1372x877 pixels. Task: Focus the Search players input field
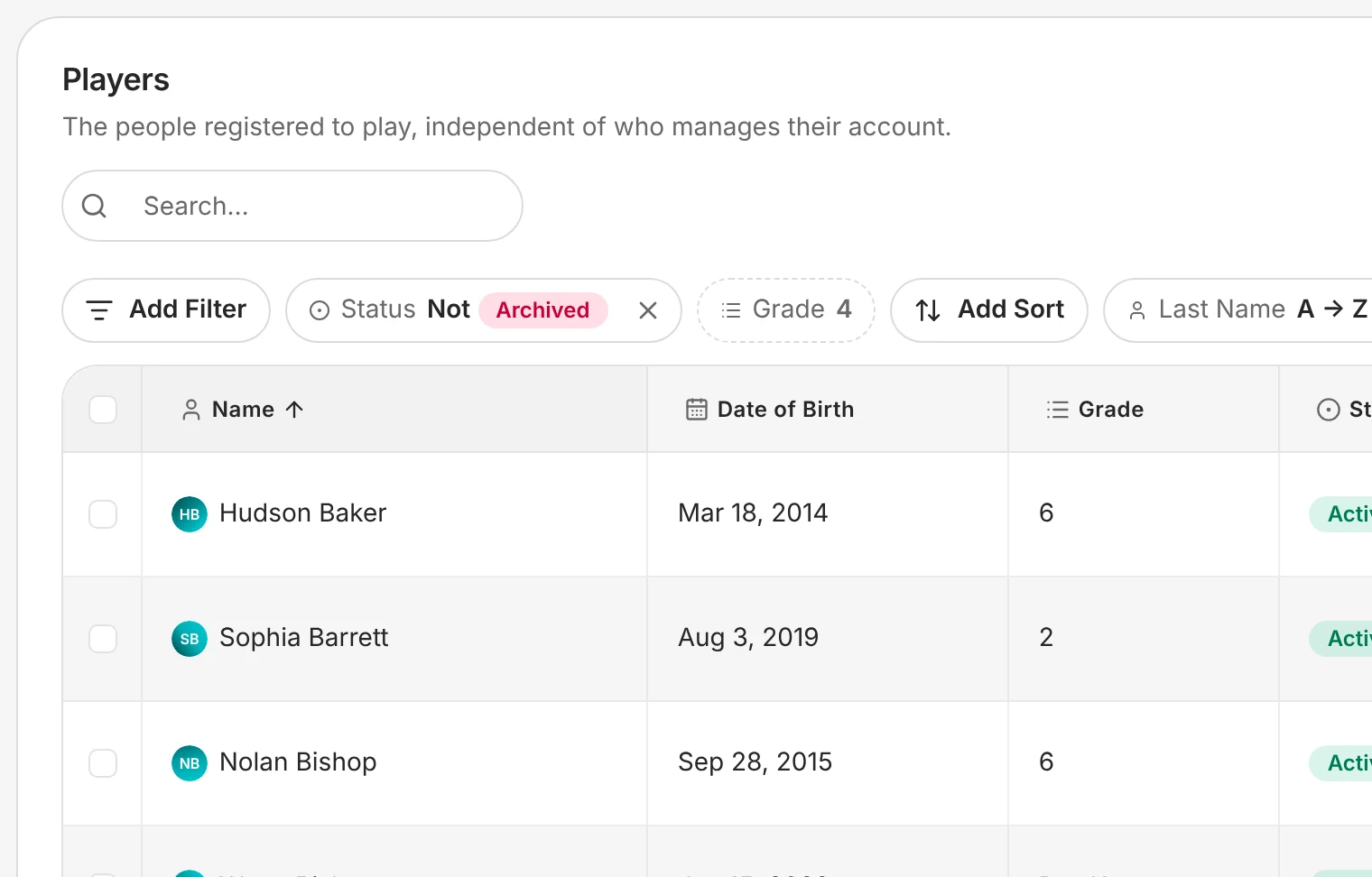(292, 206)
